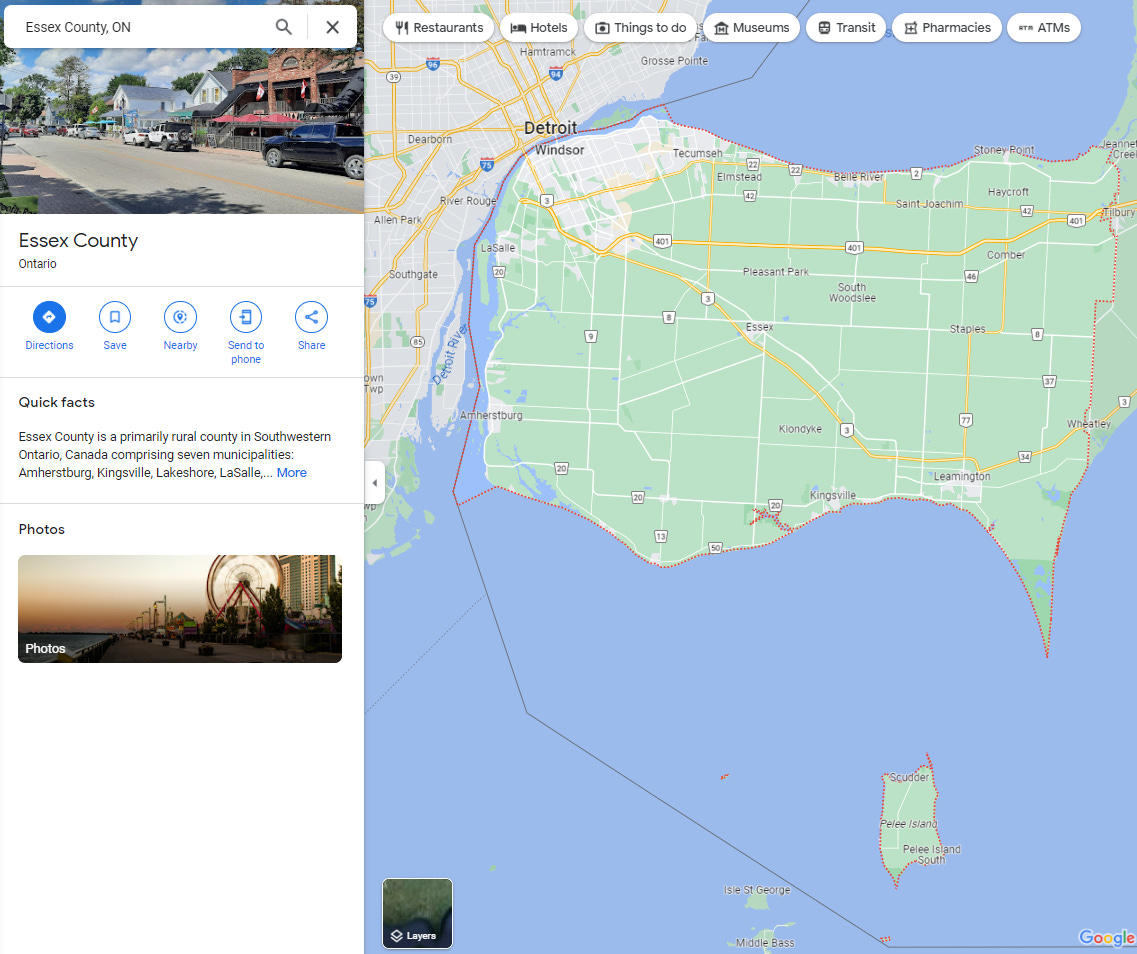Click the Essex town label
1137x954 pixels.
point(759,327)
